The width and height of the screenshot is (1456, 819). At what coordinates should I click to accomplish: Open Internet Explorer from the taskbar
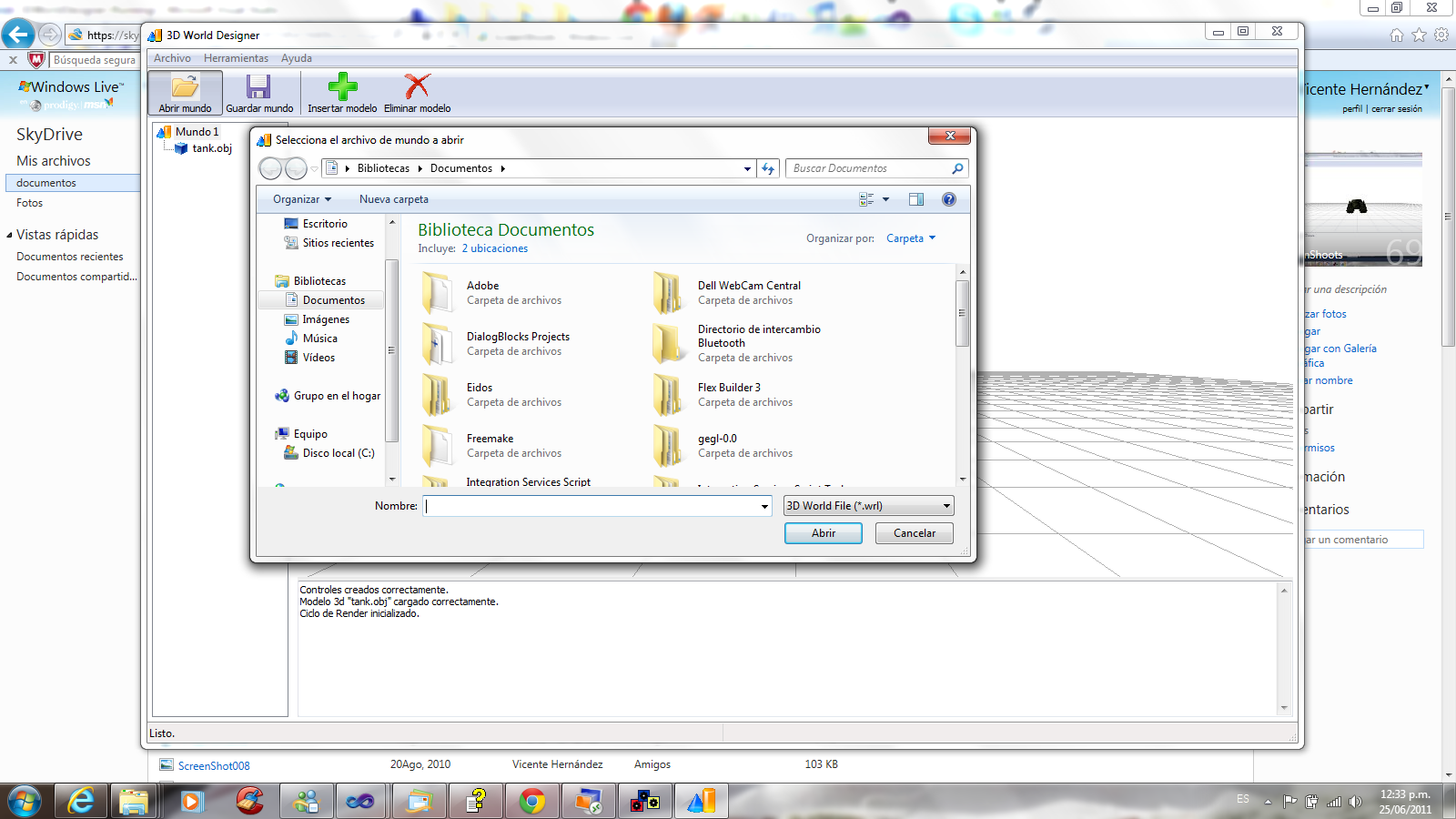[82, 802]
